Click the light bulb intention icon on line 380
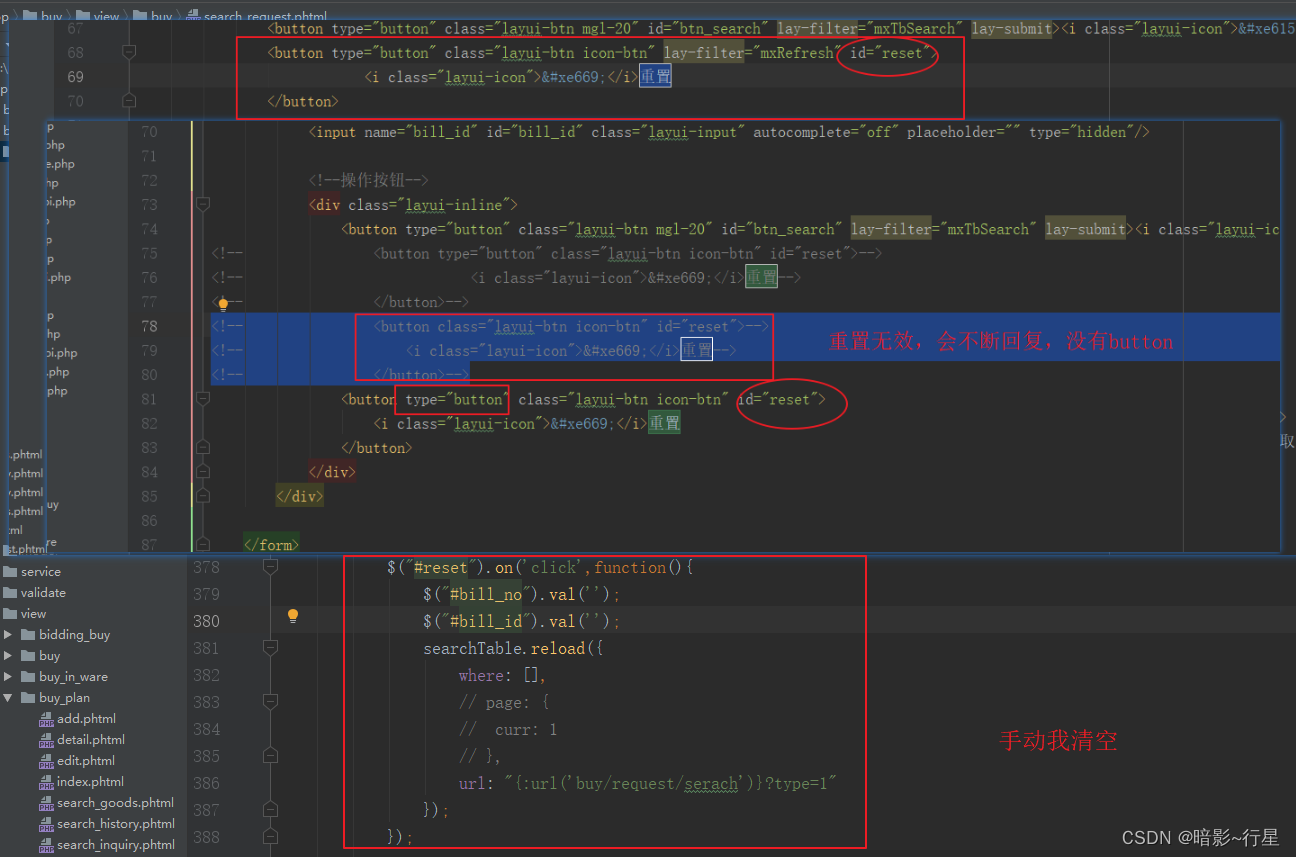1296x857 pixels. pyautogui.click(x=293, y=616)
